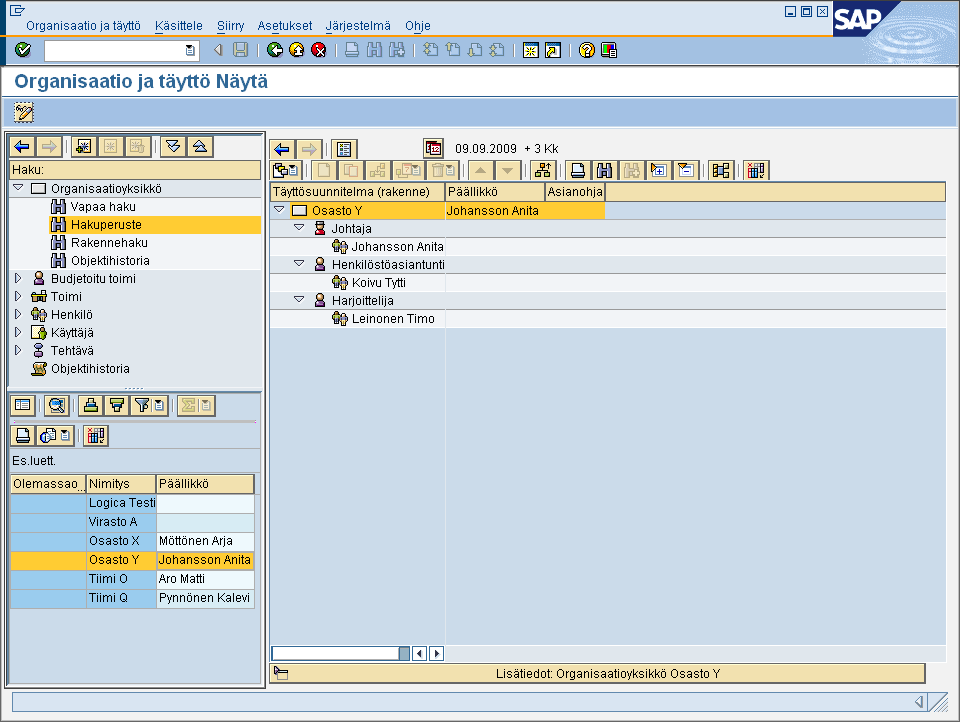Click the Lisätiedot: Organisaatioyksikkö Osasto Y bar
Viewport: 960px width, 722px height.
598,674
